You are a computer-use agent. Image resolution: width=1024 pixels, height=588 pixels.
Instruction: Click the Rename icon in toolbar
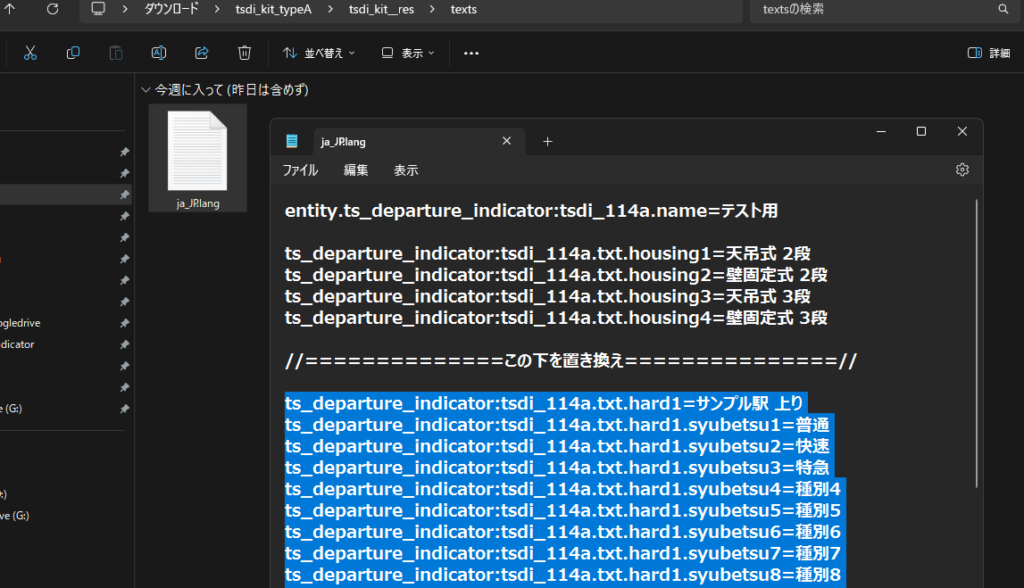click(158, 53)
